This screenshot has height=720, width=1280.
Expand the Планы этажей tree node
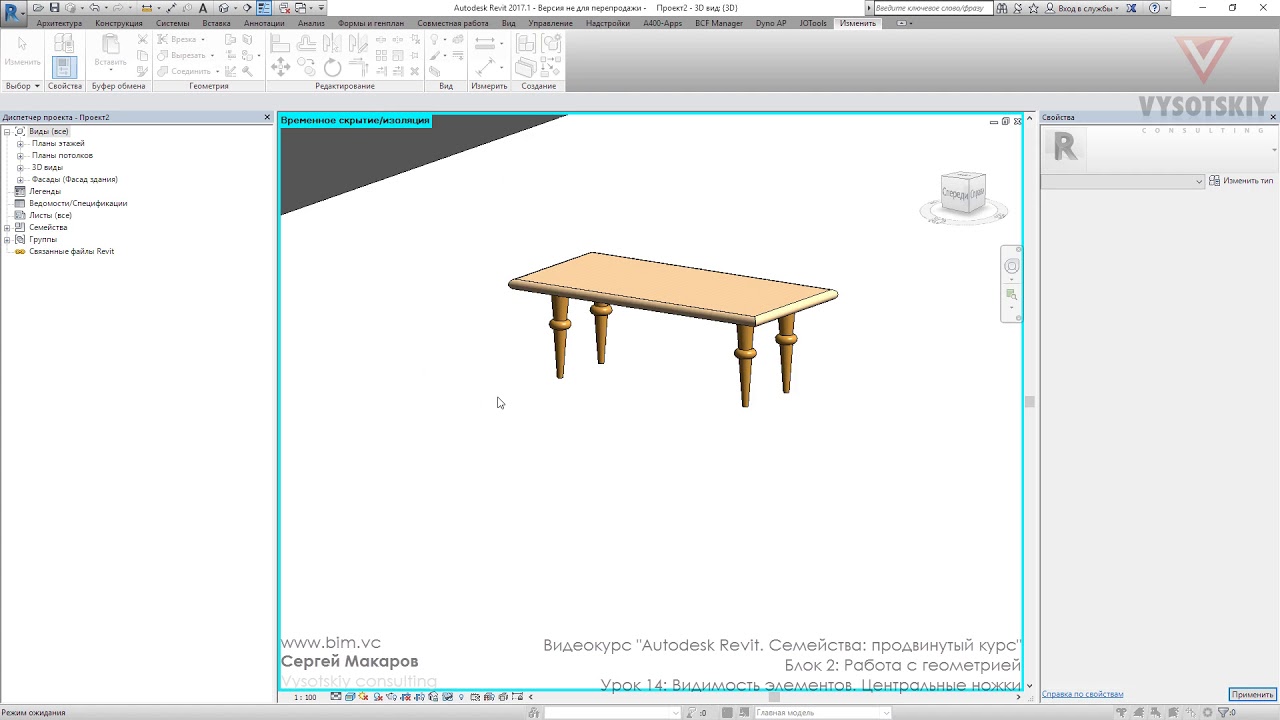(x=20, y=144)
